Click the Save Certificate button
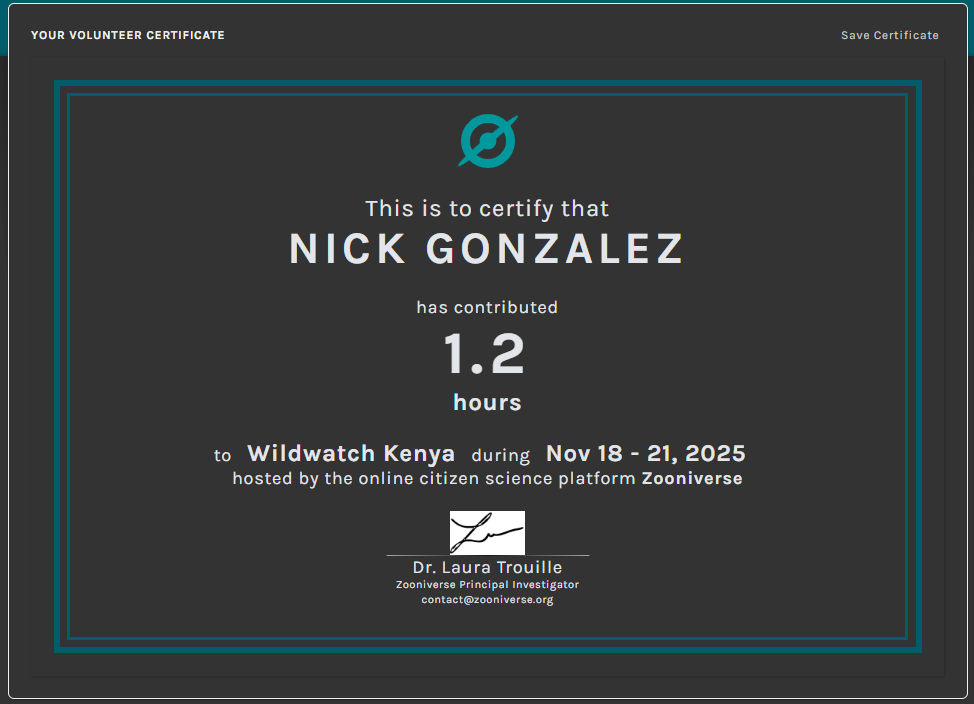 click(890, 35)
